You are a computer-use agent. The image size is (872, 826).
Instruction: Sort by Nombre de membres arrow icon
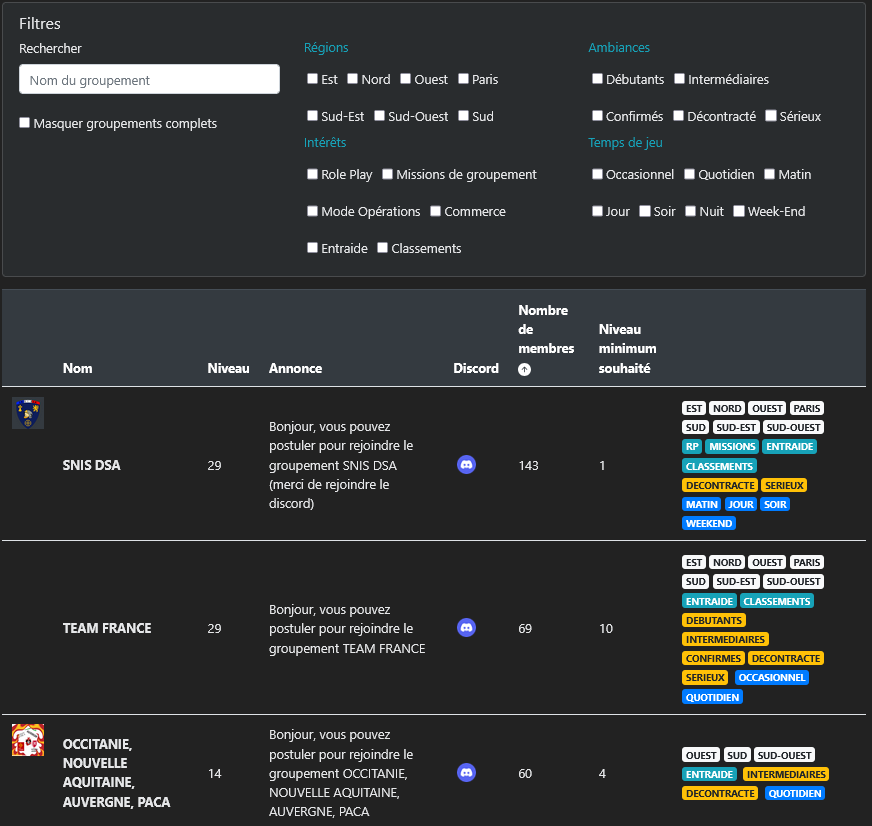tap(524, 369)
